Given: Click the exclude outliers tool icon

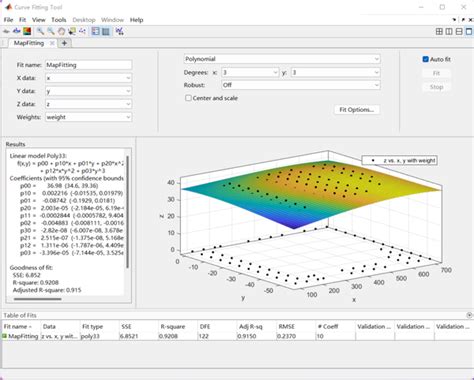Looking at the screenshot, I should coord(82,31).
